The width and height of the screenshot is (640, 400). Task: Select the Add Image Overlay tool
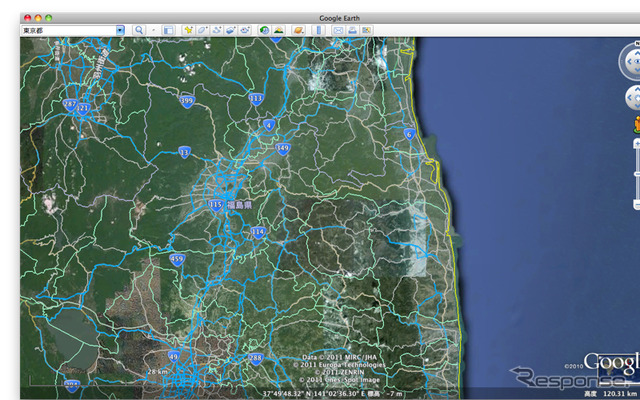231,30
